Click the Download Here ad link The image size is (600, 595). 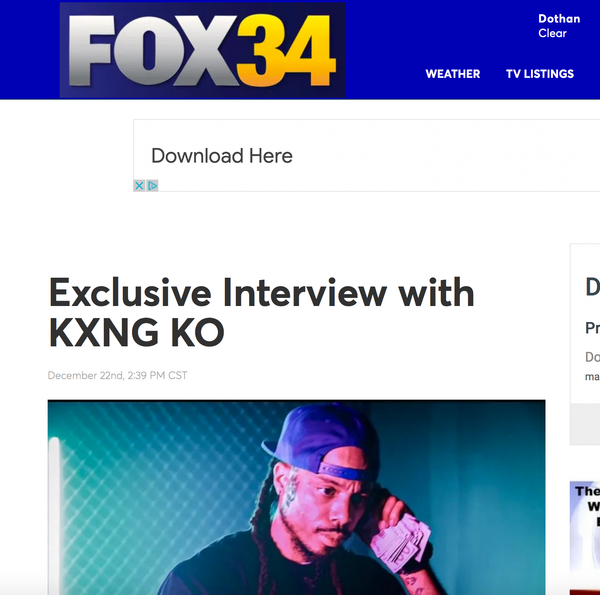coord(222,156)
